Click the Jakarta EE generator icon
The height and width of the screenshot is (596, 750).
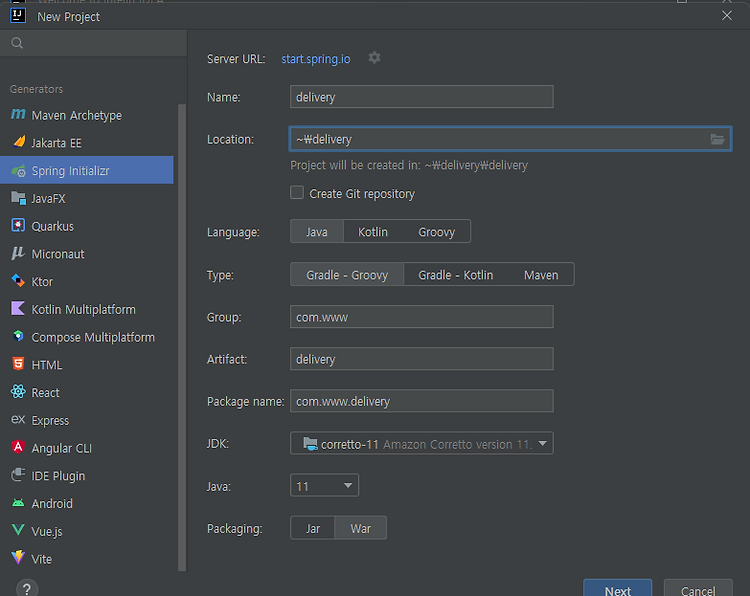[19, 142]
